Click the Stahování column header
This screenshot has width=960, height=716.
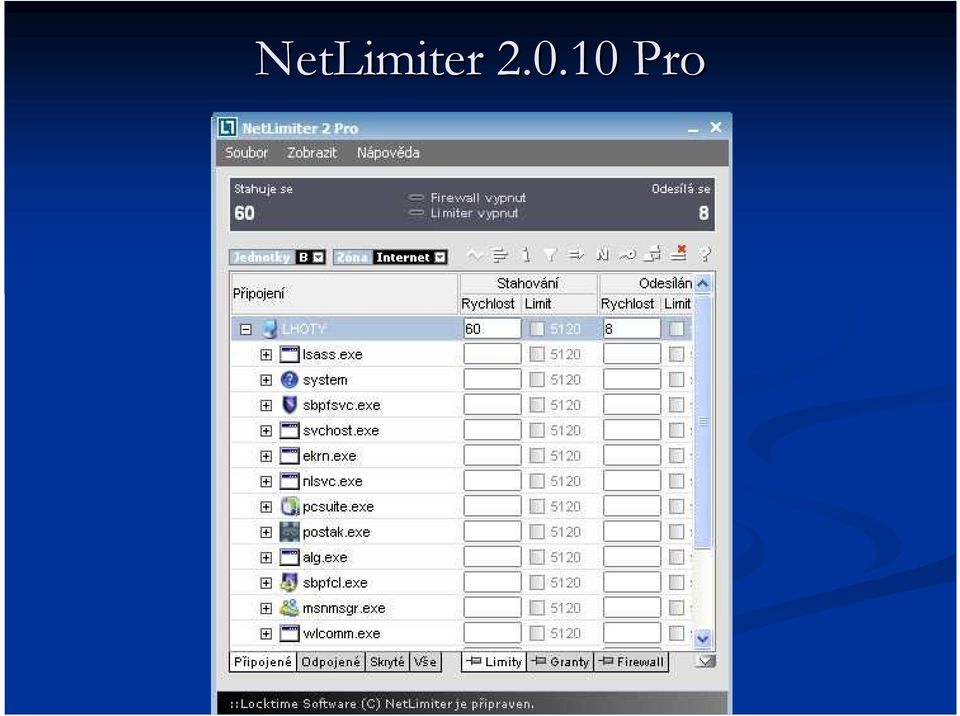pos(528,283)
